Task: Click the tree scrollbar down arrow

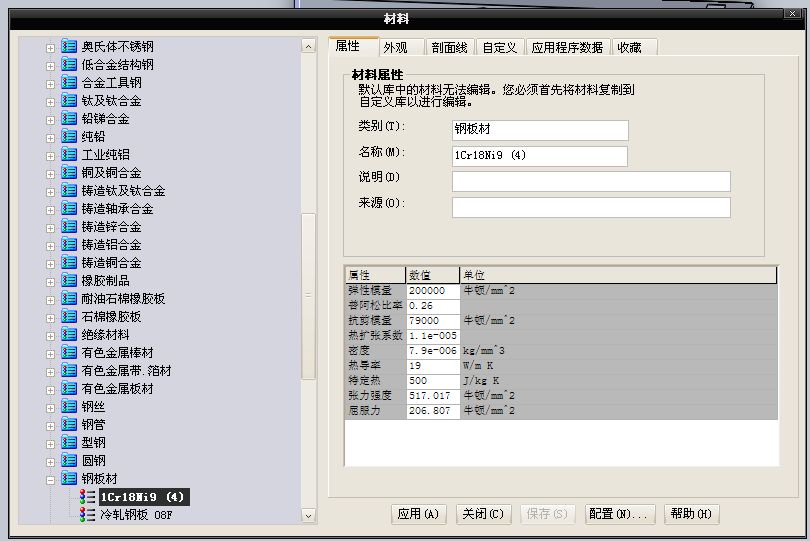Action: (x=308, y=515)
